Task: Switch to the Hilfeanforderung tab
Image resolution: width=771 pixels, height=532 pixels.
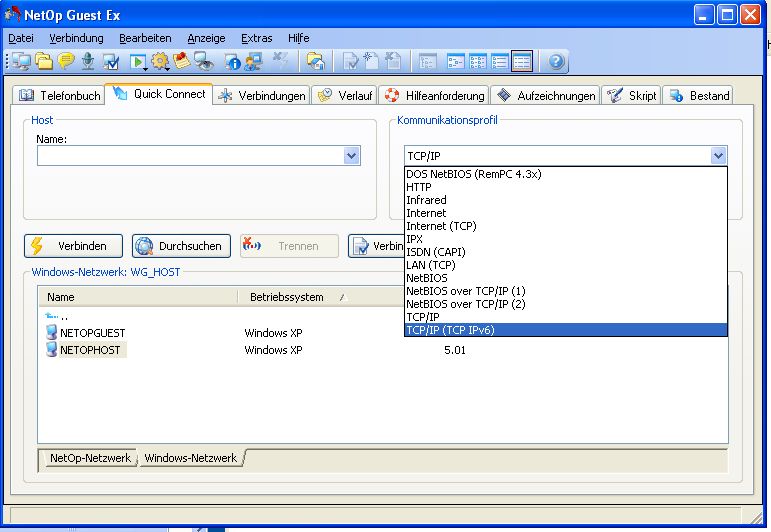Action: coord(434,95)
